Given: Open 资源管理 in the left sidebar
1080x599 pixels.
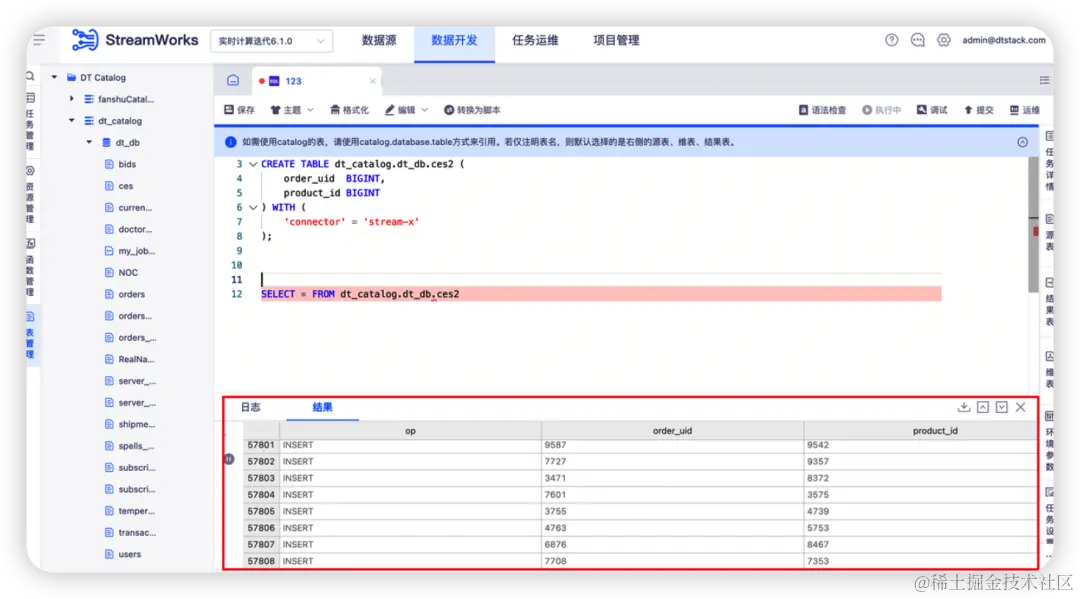Looking at the screenshot, I should click(30, 194).
